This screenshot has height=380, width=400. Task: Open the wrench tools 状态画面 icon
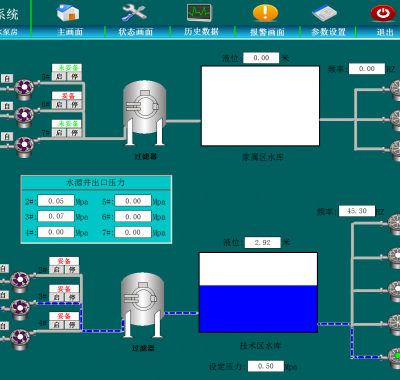pyautogui.click(x=134, y=13)
